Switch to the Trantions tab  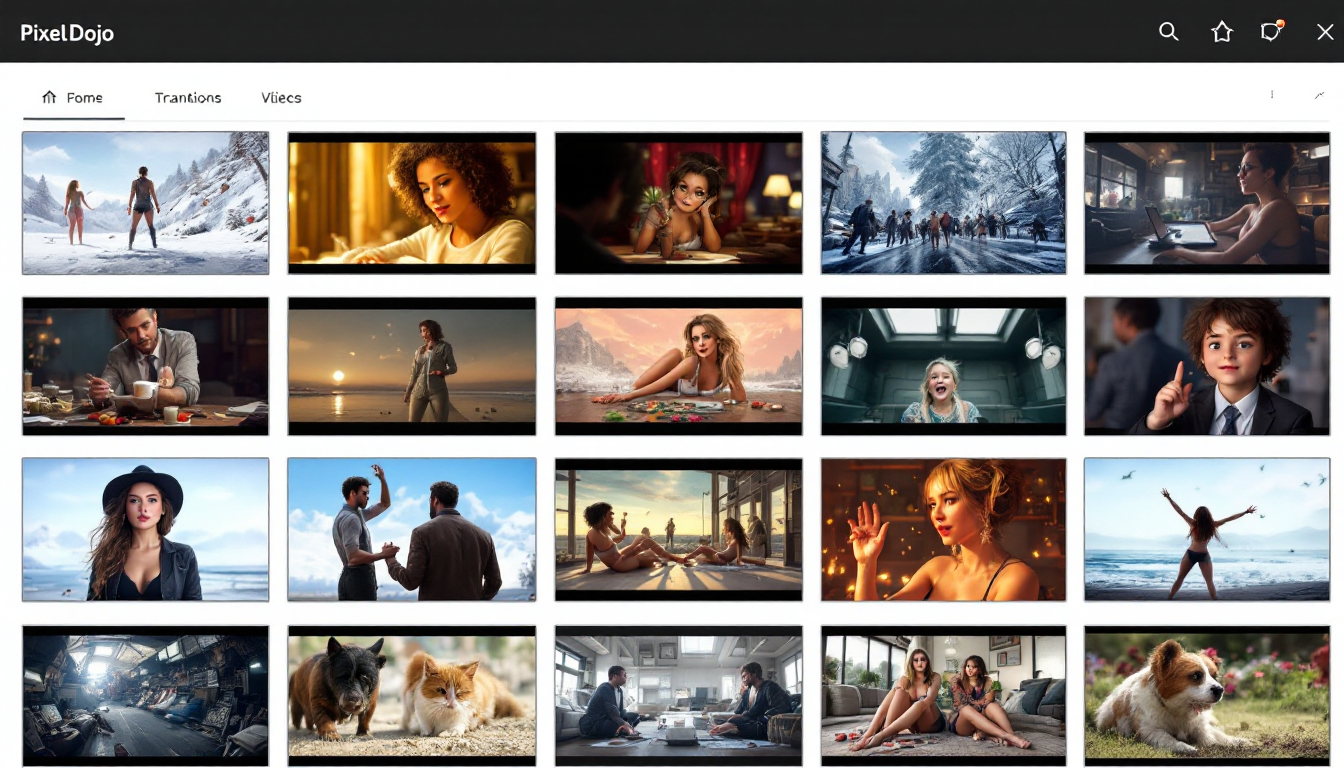click(187, 98)
